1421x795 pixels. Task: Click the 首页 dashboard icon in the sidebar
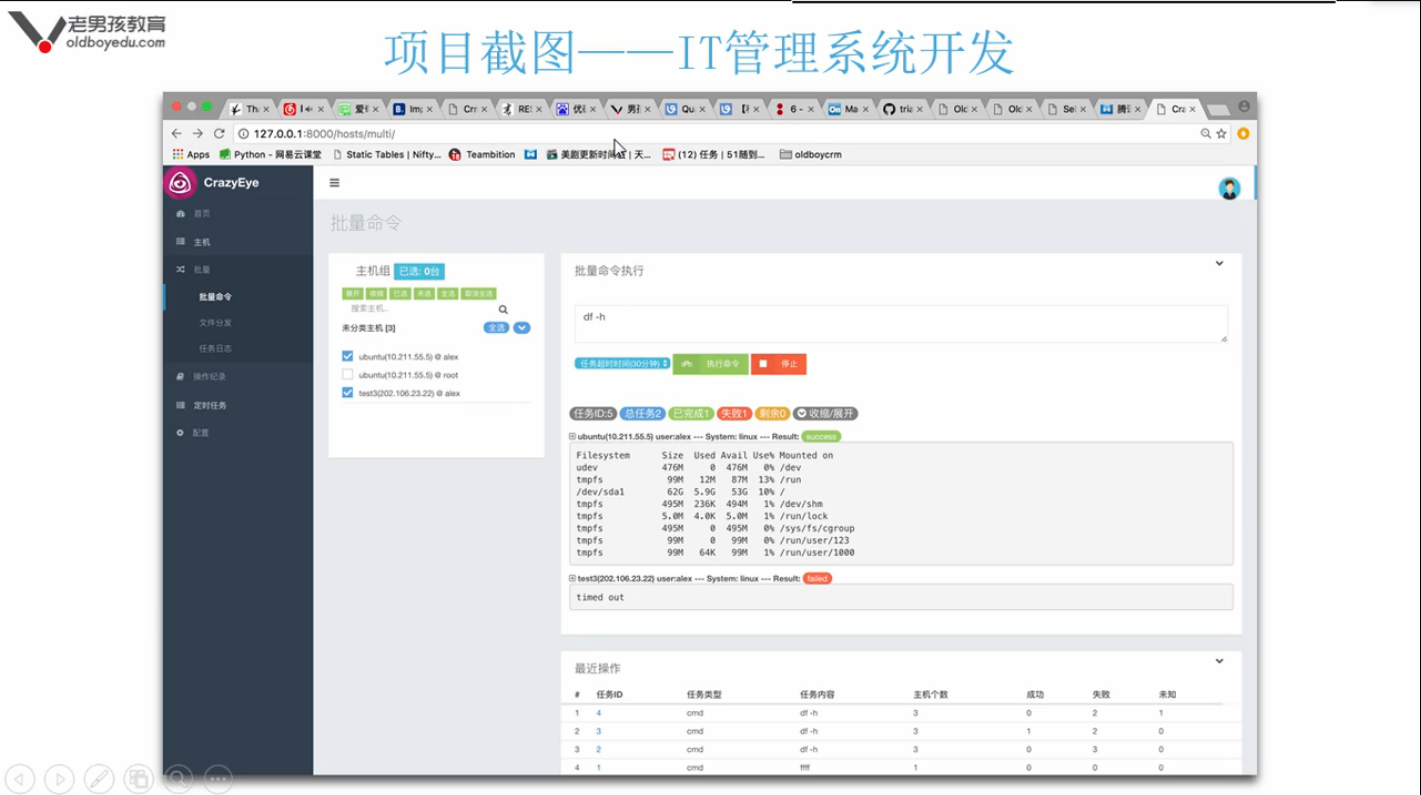[x=181, y=214]
